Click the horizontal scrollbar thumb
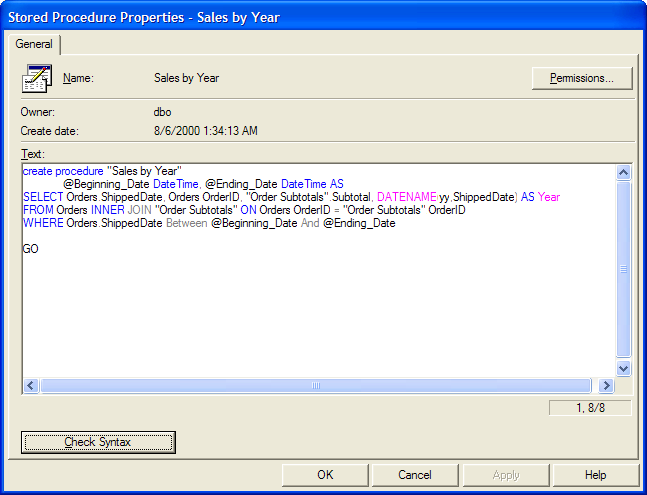The image size is (647, 495). point(317,385)
